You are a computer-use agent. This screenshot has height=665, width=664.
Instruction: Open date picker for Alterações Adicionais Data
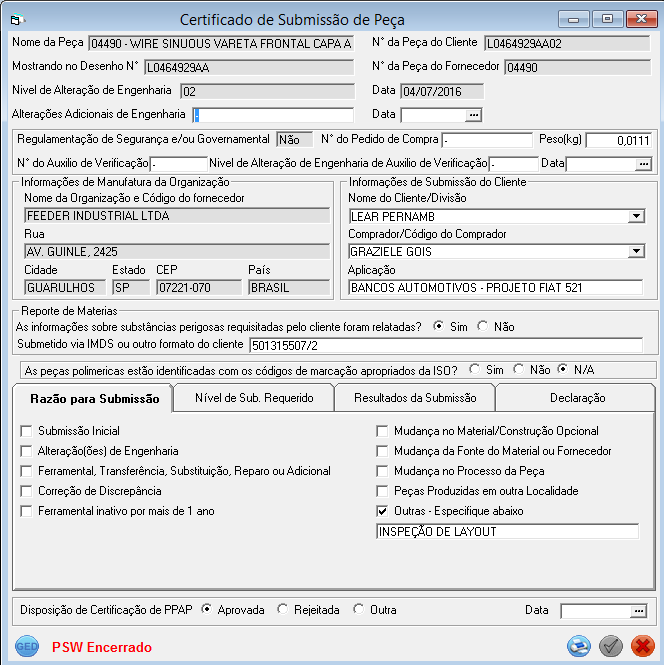point(474,115)
